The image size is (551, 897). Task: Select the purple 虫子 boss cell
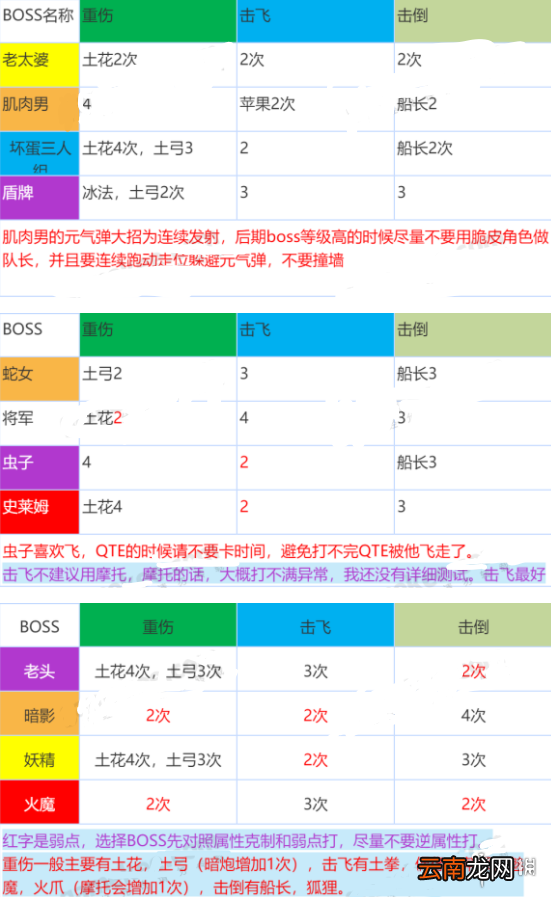click(39, 467)
